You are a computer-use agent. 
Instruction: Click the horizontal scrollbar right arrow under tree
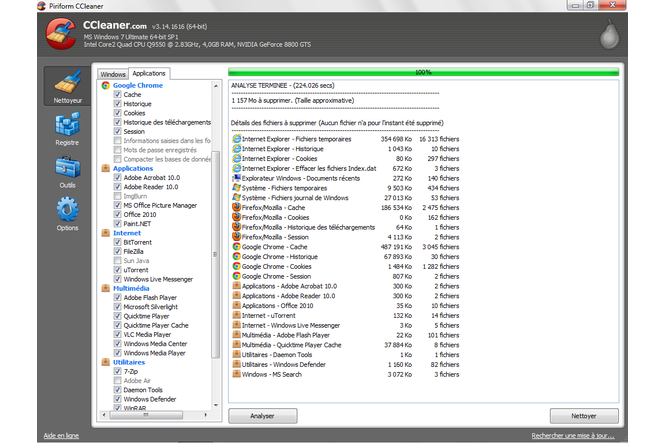pyautogui.click(x=206, y=415)
